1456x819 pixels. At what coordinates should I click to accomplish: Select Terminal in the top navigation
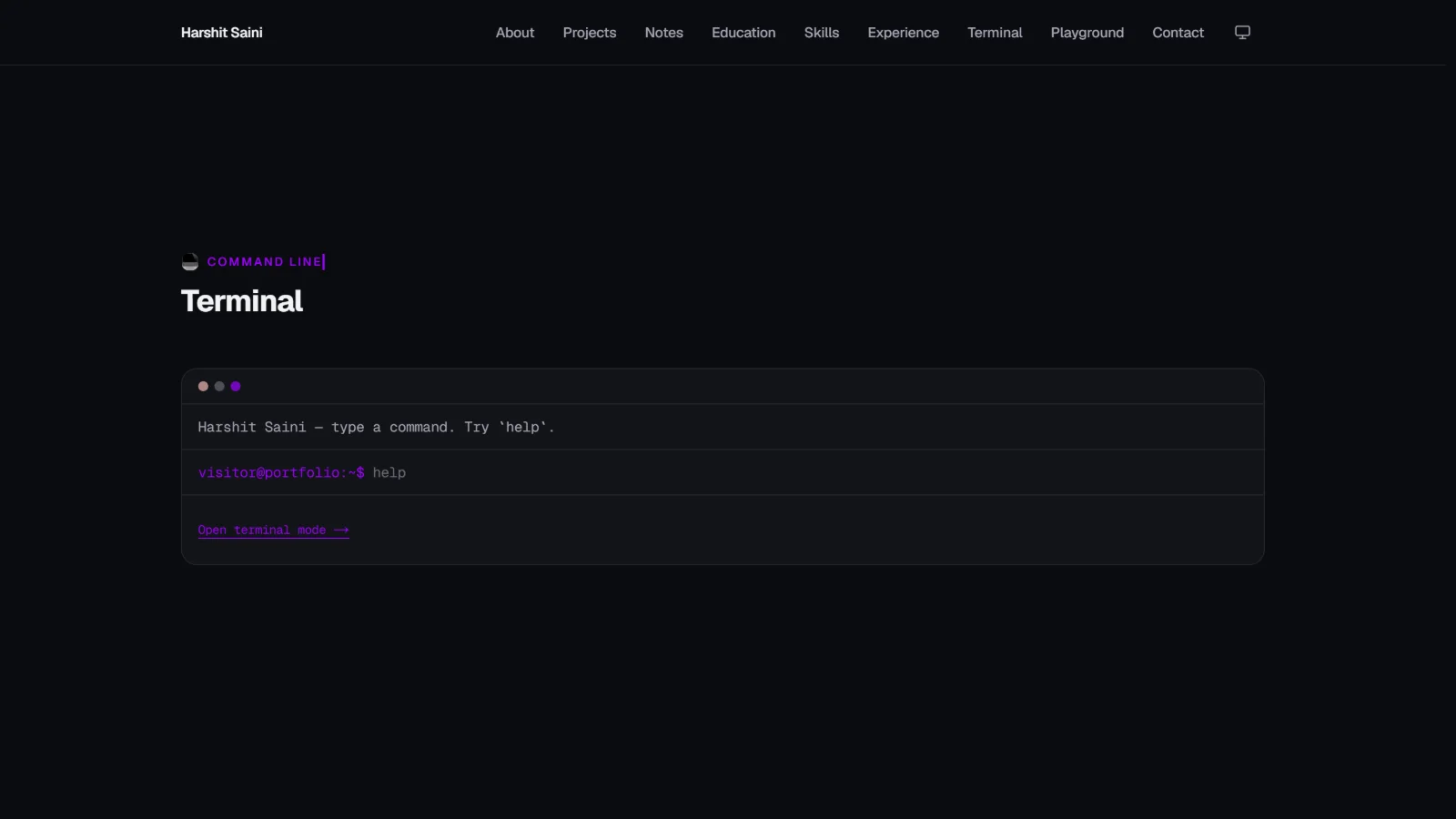point(995,33)
